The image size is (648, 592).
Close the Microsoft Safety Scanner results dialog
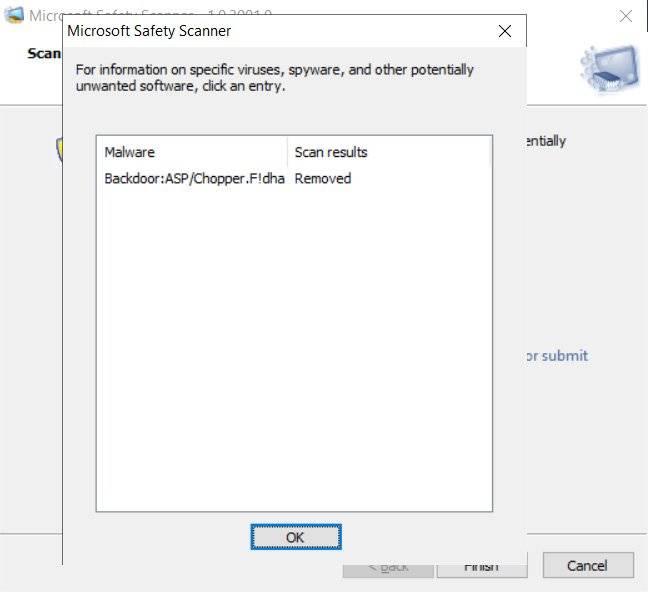505,31
